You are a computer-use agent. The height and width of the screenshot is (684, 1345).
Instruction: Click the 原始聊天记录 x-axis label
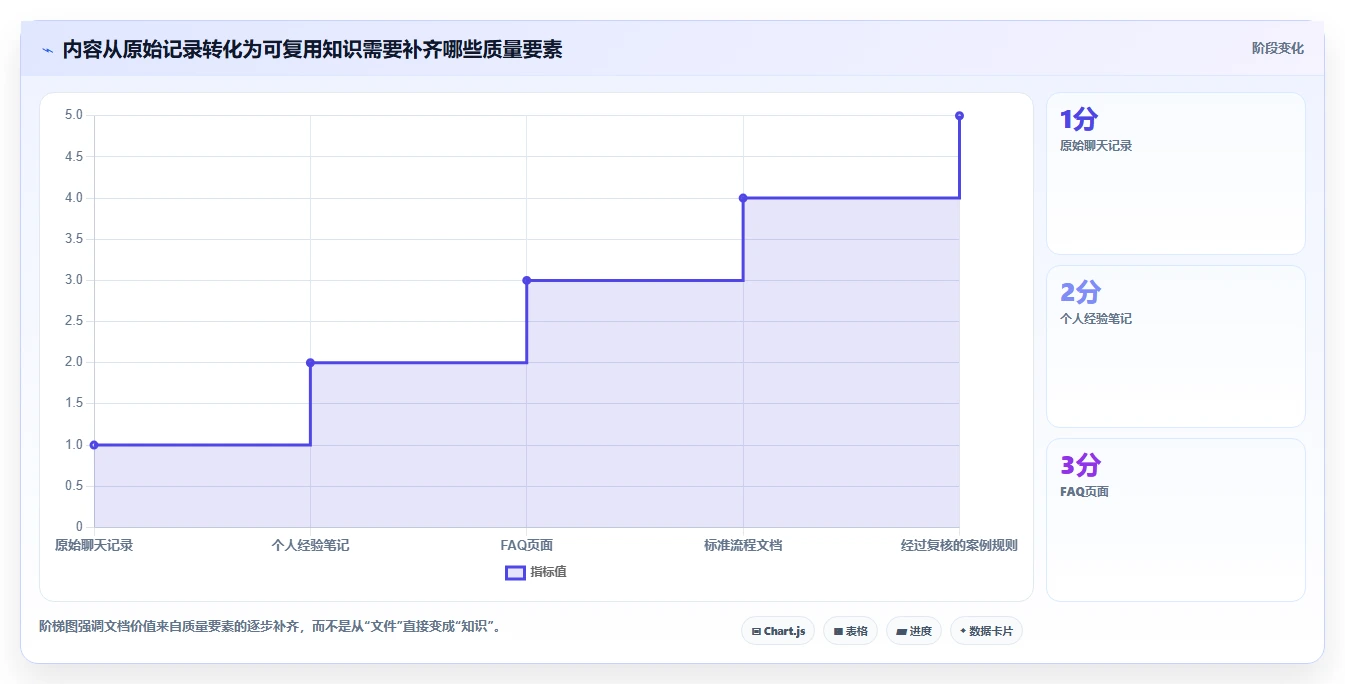[94, 545]
